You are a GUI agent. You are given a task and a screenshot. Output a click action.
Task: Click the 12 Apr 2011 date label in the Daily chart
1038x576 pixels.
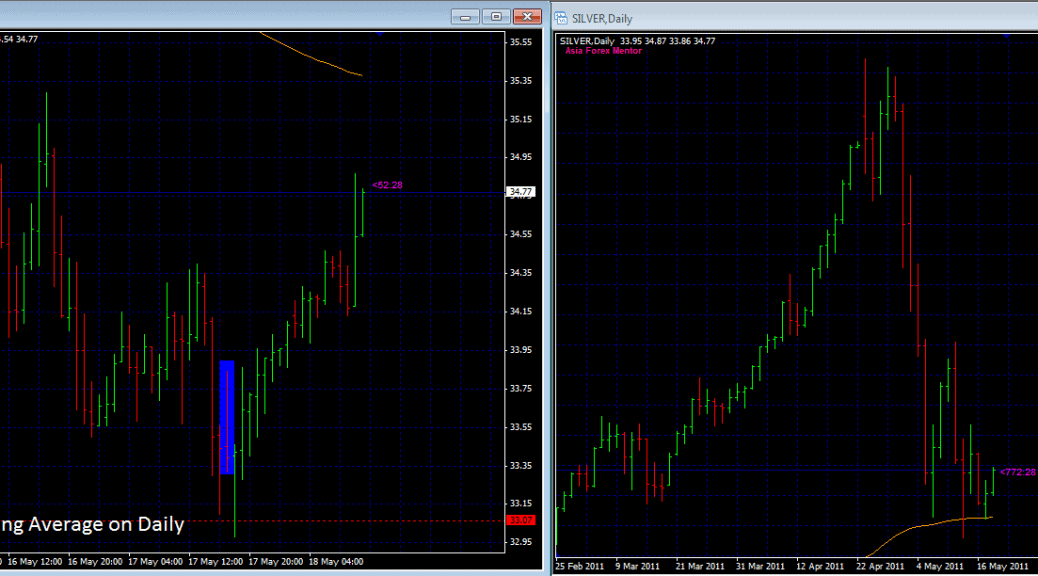tap(820, 566)
